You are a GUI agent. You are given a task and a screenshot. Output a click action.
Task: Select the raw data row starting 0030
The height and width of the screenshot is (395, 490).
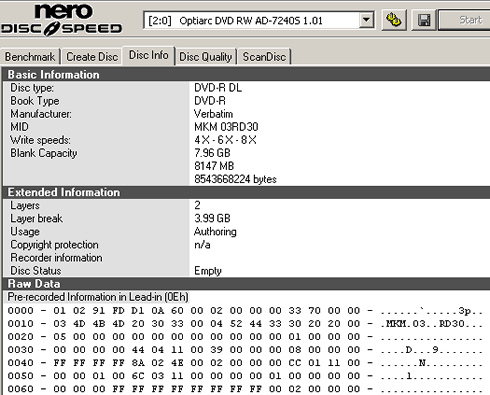(245, 350)
